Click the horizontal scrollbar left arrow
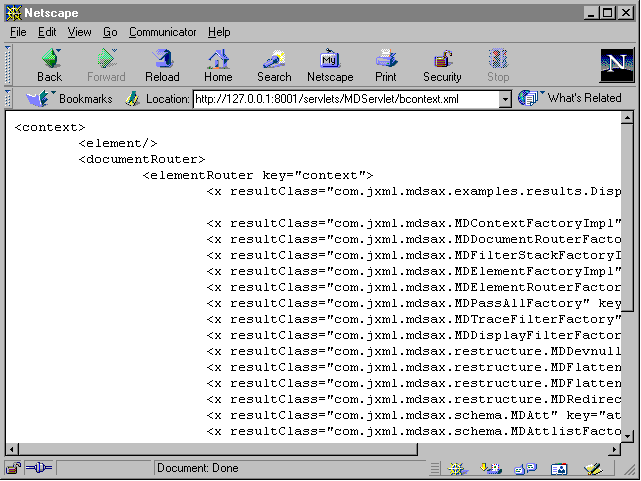 pos(12,450)
